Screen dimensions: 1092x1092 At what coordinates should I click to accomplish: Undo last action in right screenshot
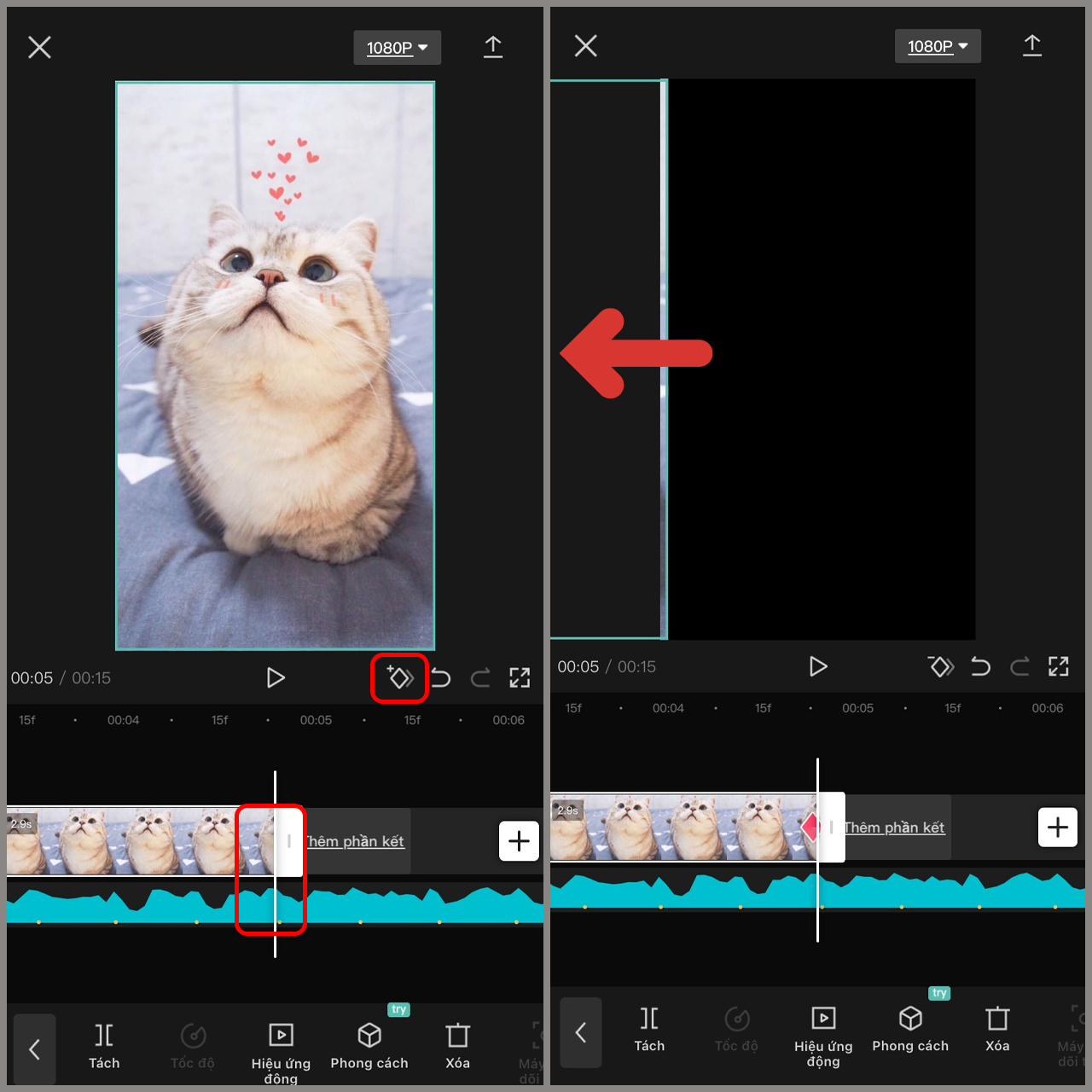coord(981,666)
